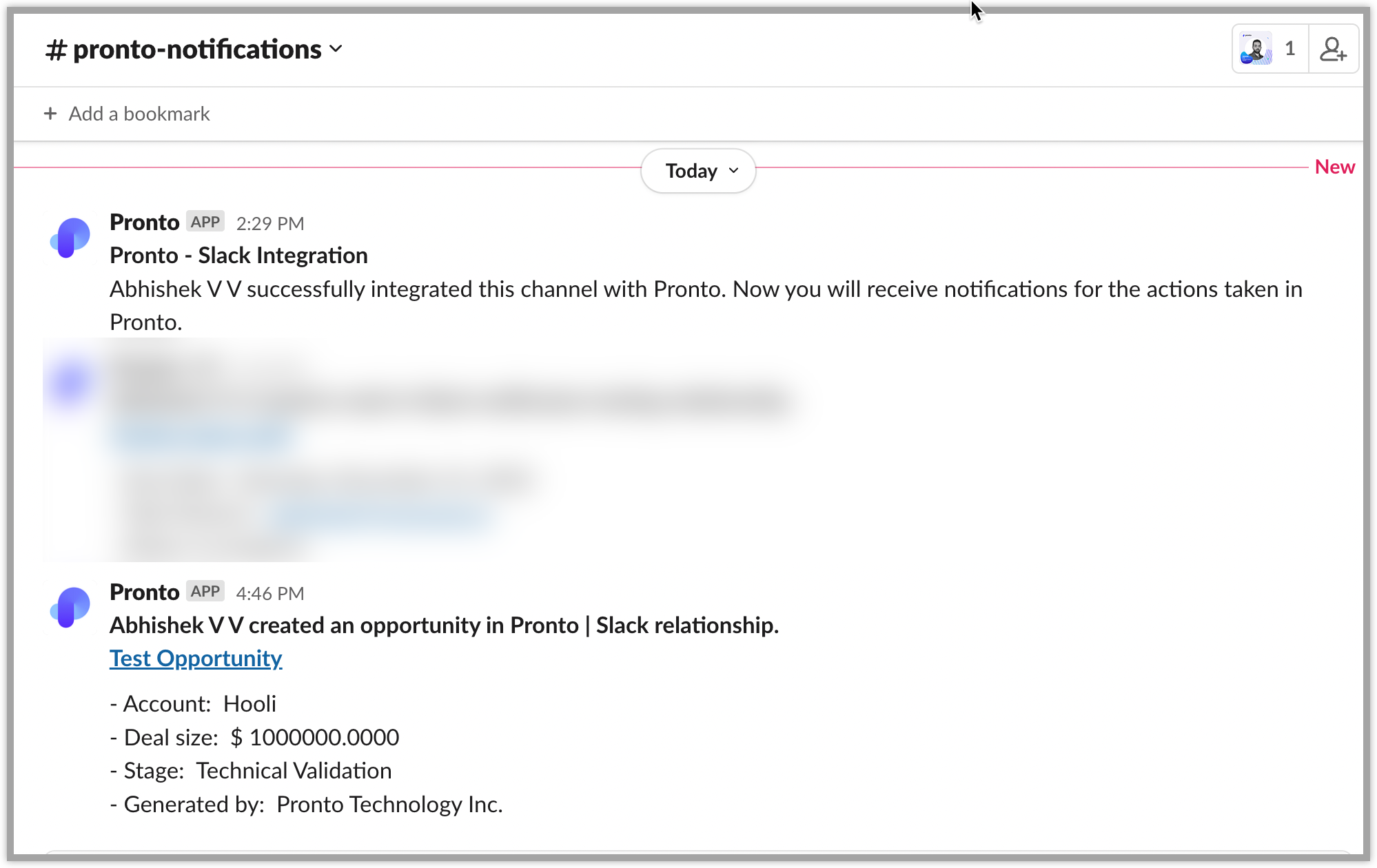
Task: Click the APP badge on first message
Action: pyautogui.click(x=205, y=222)
